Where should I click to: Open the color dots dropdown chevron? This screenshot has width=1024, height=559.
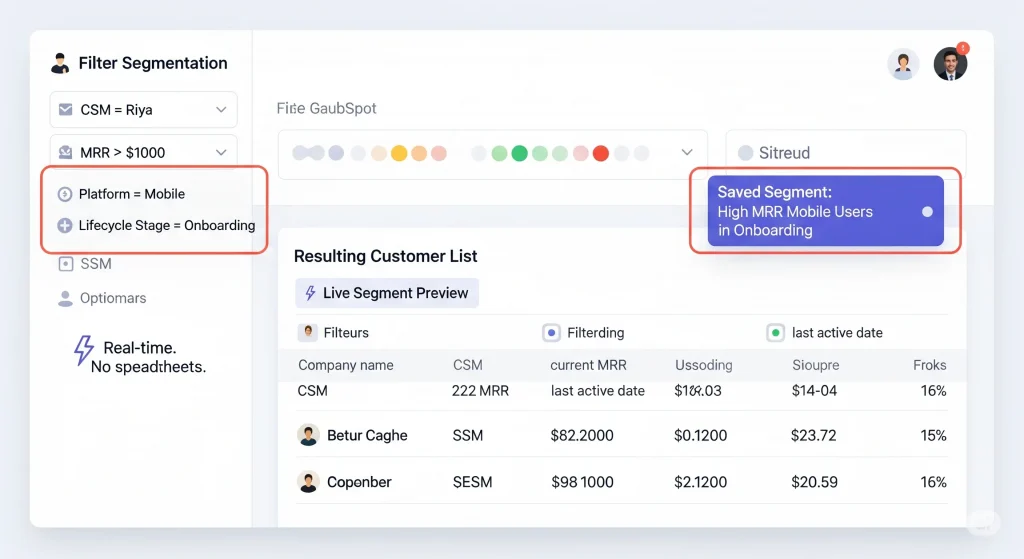(x=687, y=153)
